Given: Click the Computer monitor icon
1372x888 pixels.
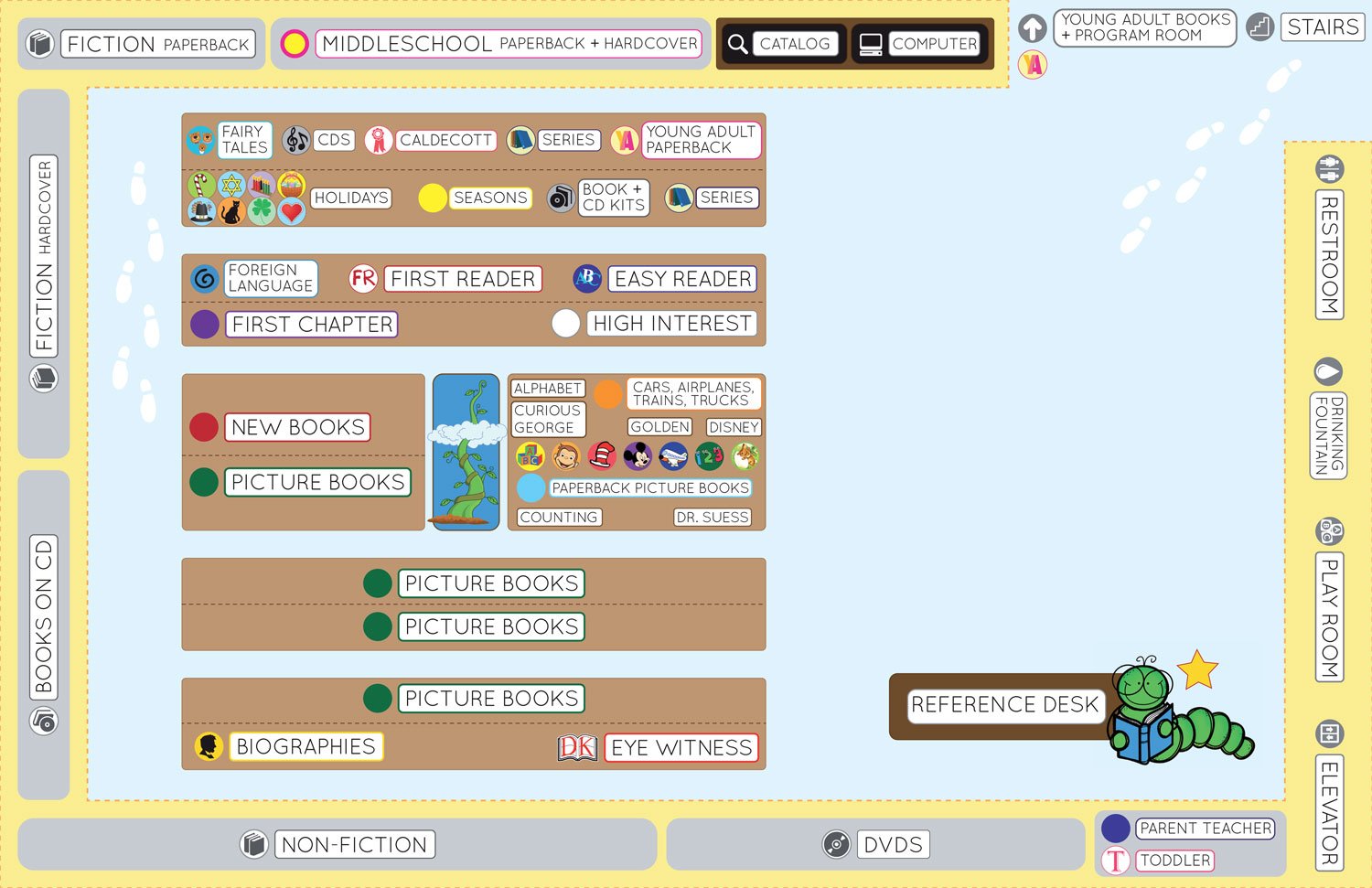Looking at the screenshot, I should coord(871,44).
